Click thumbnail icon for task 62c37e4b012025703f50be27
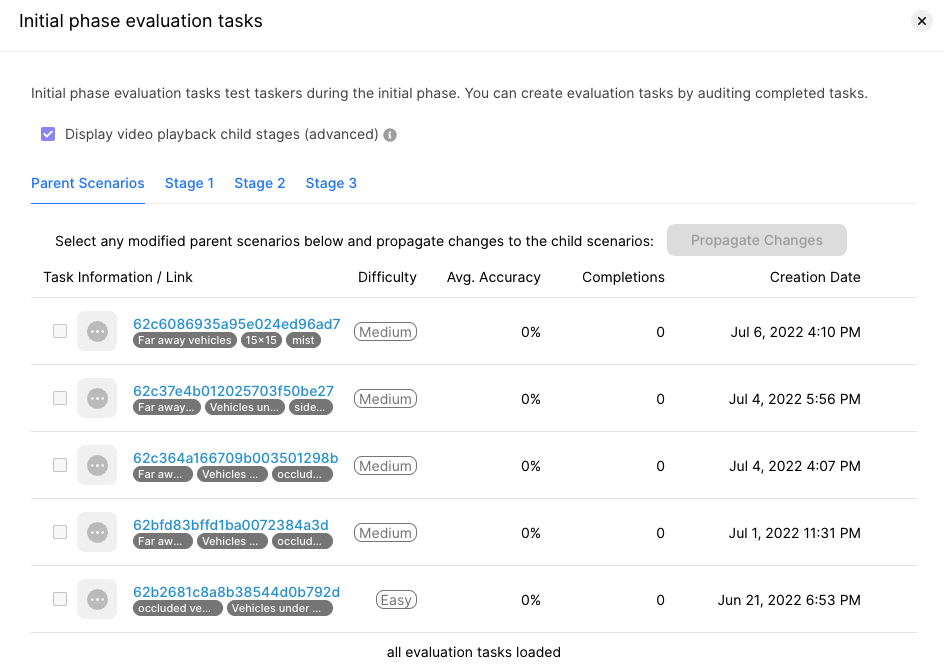Screen dimensions: 944x669 click(x=97, y=398)
